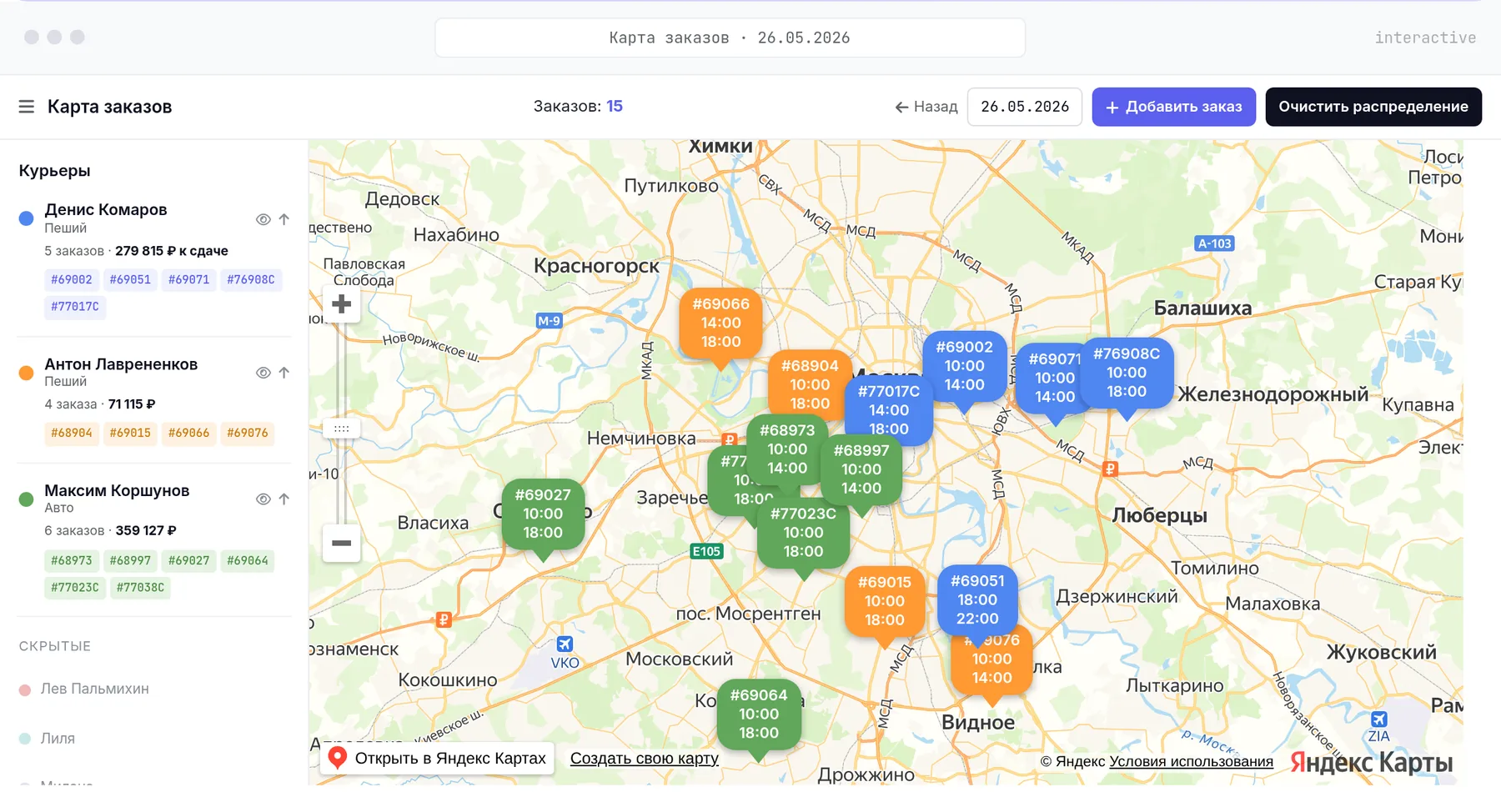
Task: Click map marker #69066 near Красногорск
Action: (721, 323)
